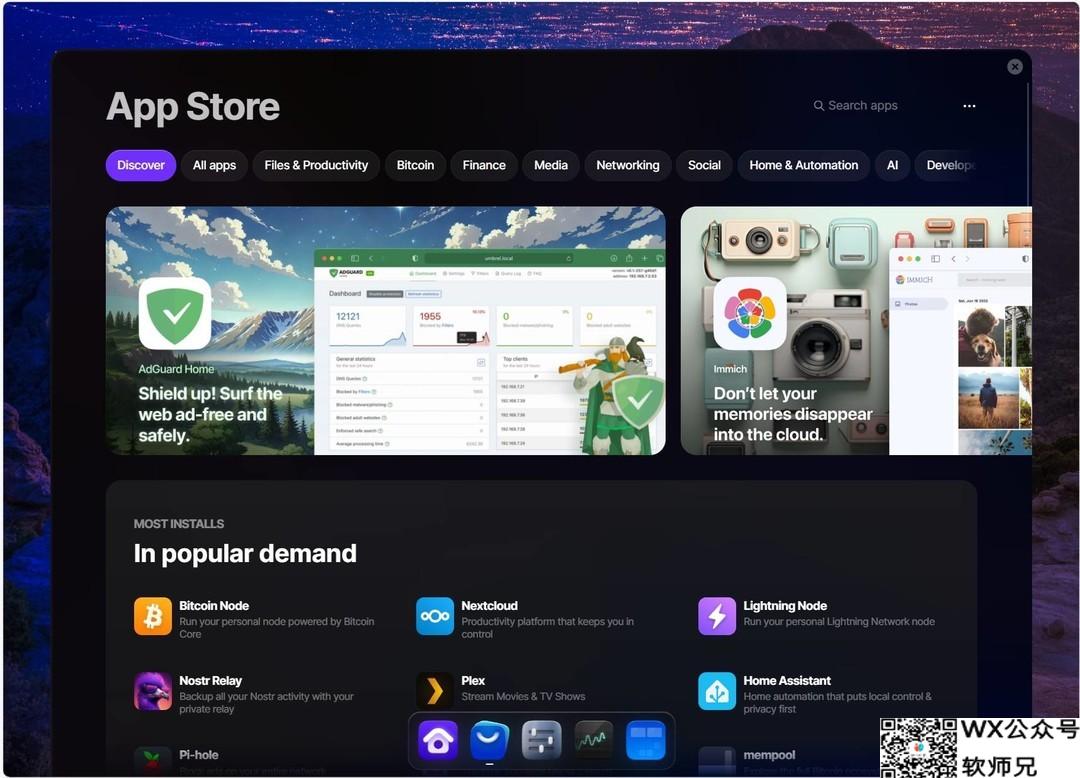Click the Home Assistant title
Screen dimensions: 1080x778
coord(787,681)
